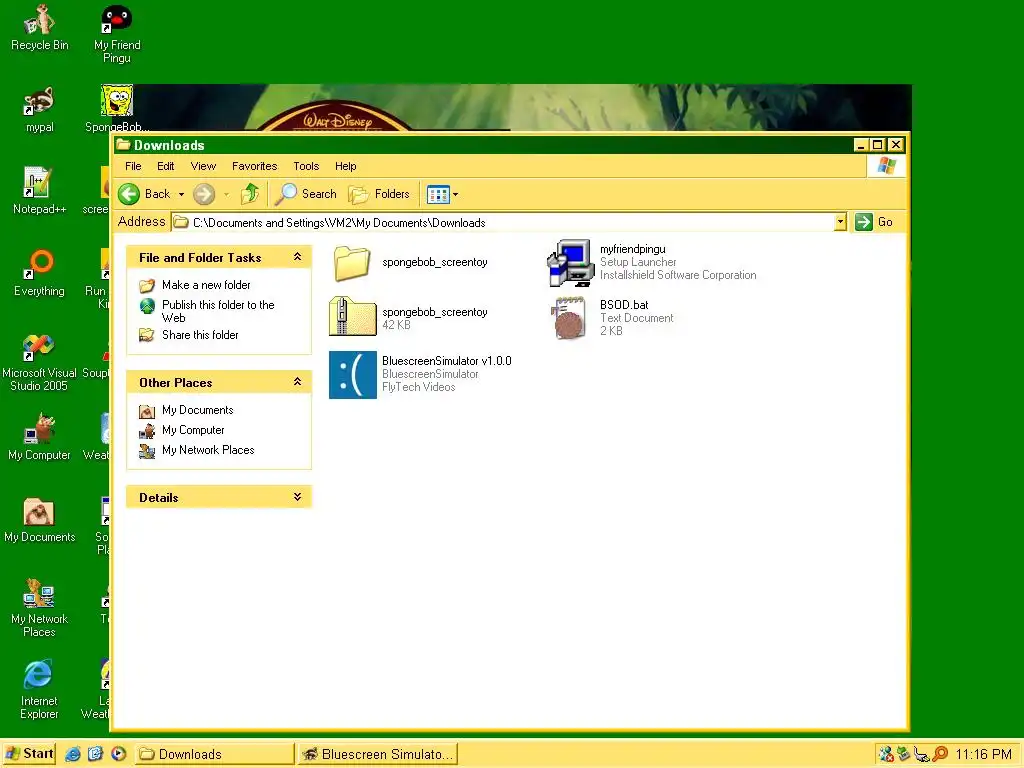The height and width of the screenshot is (768, 1024).
Task: Open the Favorites menu
Action: tap(254, 166)
